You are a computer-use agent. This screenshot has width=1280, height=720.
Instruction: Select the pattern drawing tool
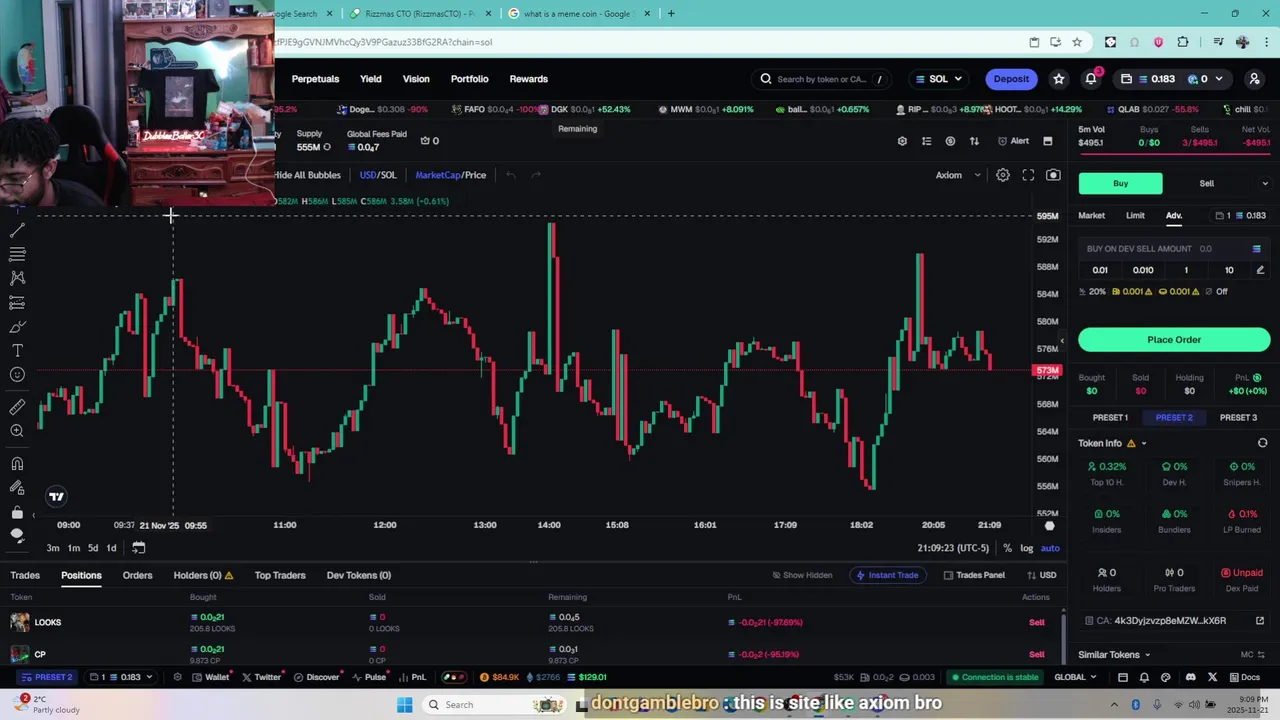pyautogui.click(x=17, y=278)
